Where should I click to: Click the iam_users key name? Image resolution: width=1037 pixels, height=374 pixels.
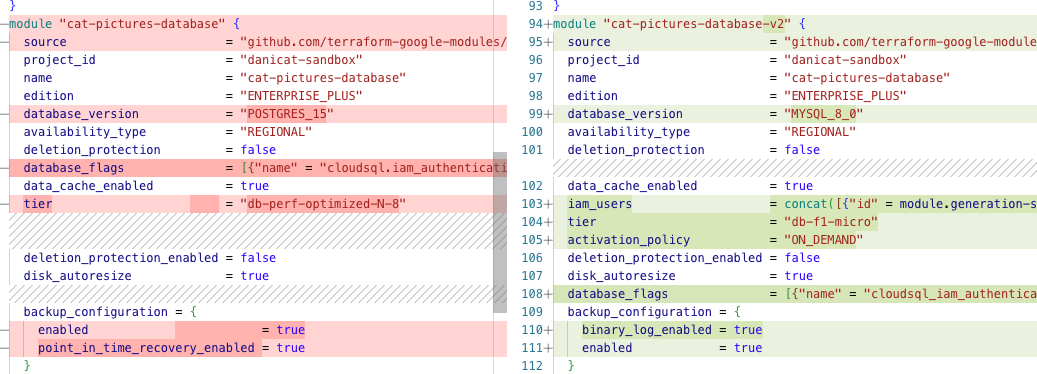[600, 204]
